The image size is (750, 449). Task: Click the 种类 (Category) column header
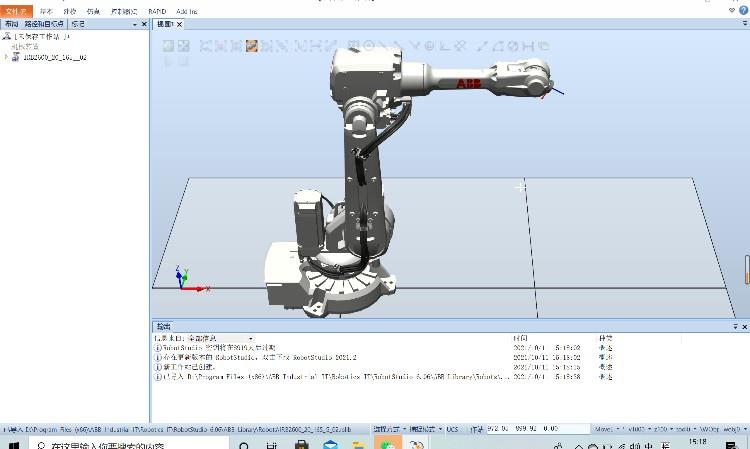(x=605, y=338)
